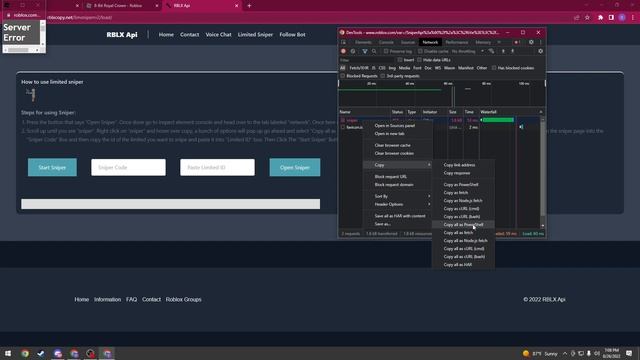This screenshot has height=360, width=640.
Task: Choose Copy all as HAR
Action: point(463,264)
